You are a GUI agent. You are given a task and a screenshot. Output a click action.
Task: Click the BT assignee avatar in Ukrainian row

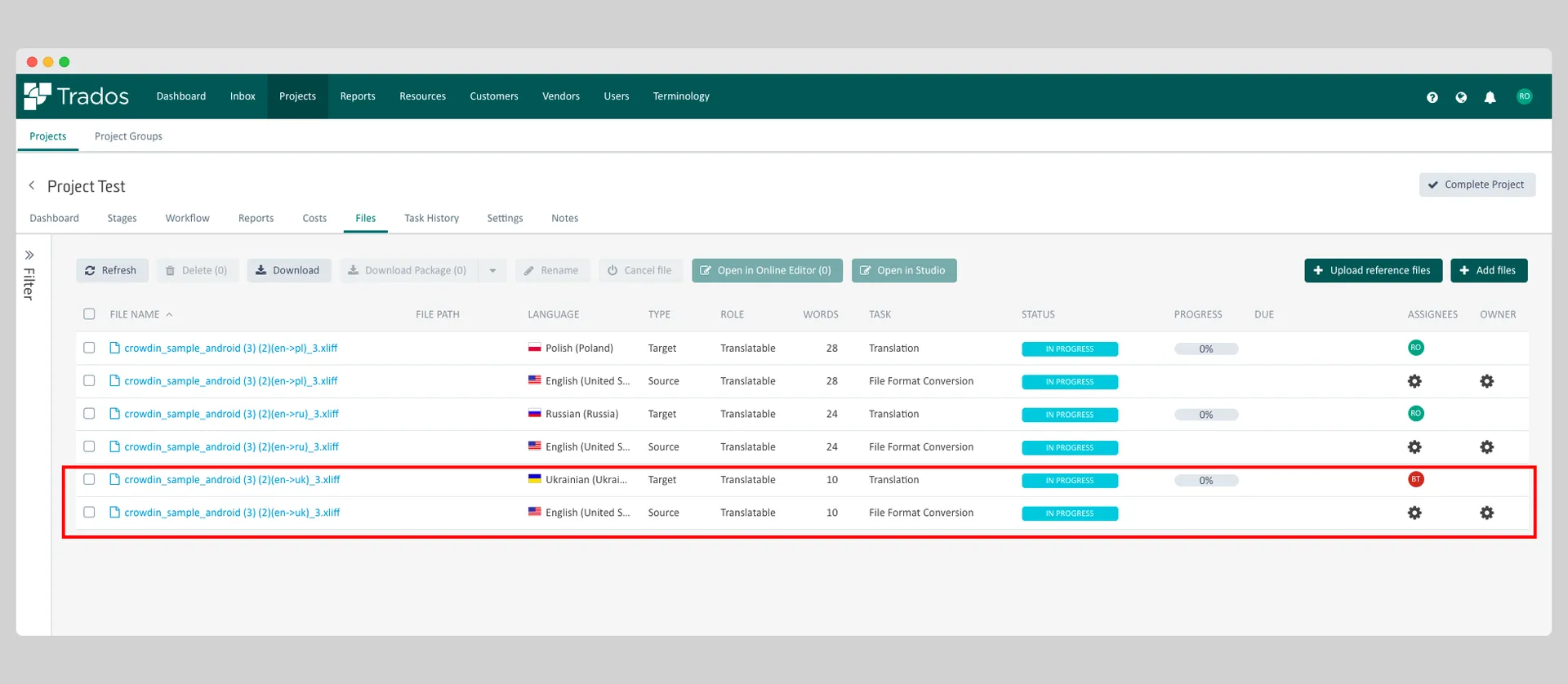[1416, 479]
